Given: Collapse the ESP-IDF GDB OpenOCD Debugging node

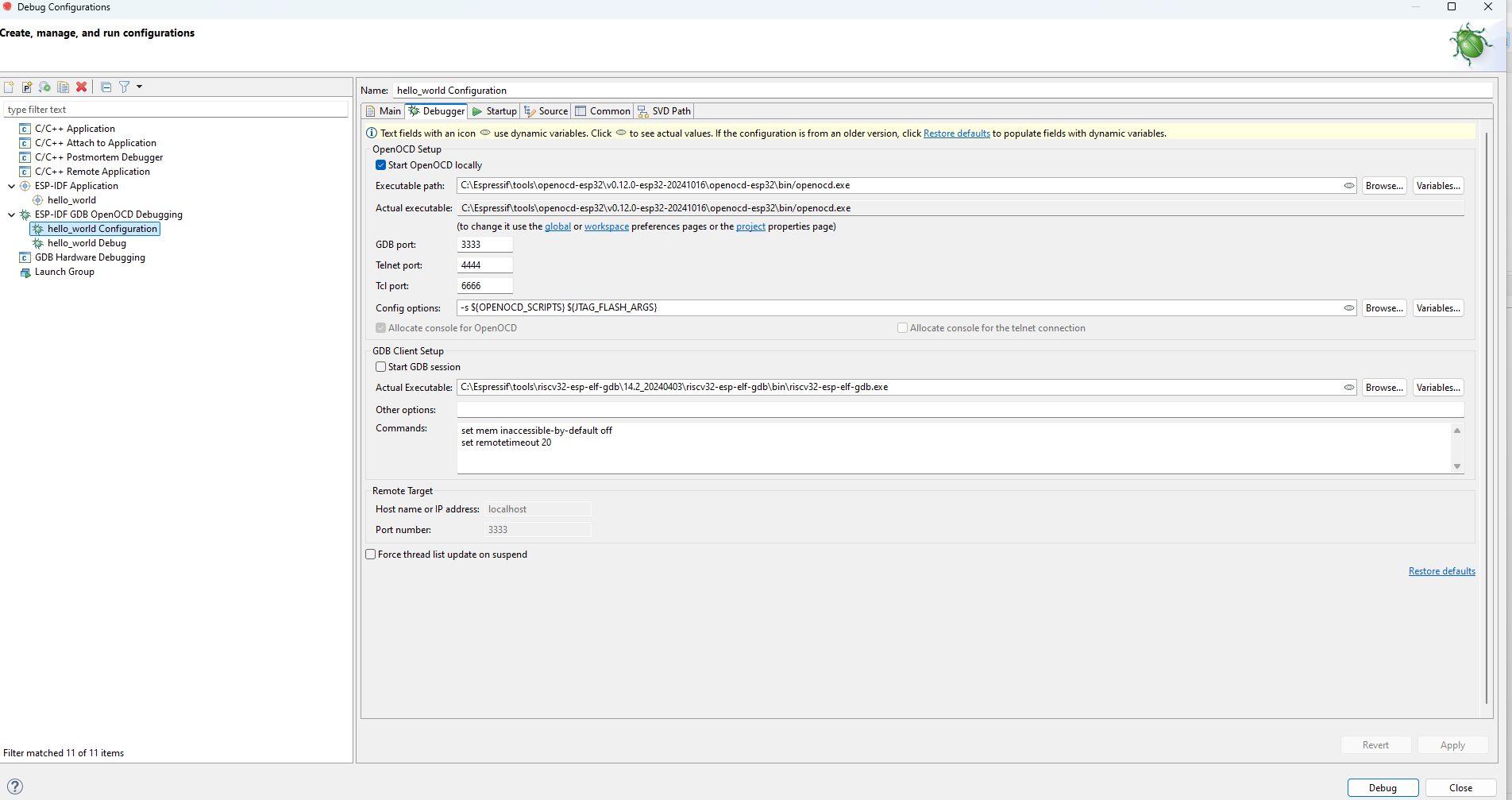Looking at the screenshot, I should coord(11,214).
